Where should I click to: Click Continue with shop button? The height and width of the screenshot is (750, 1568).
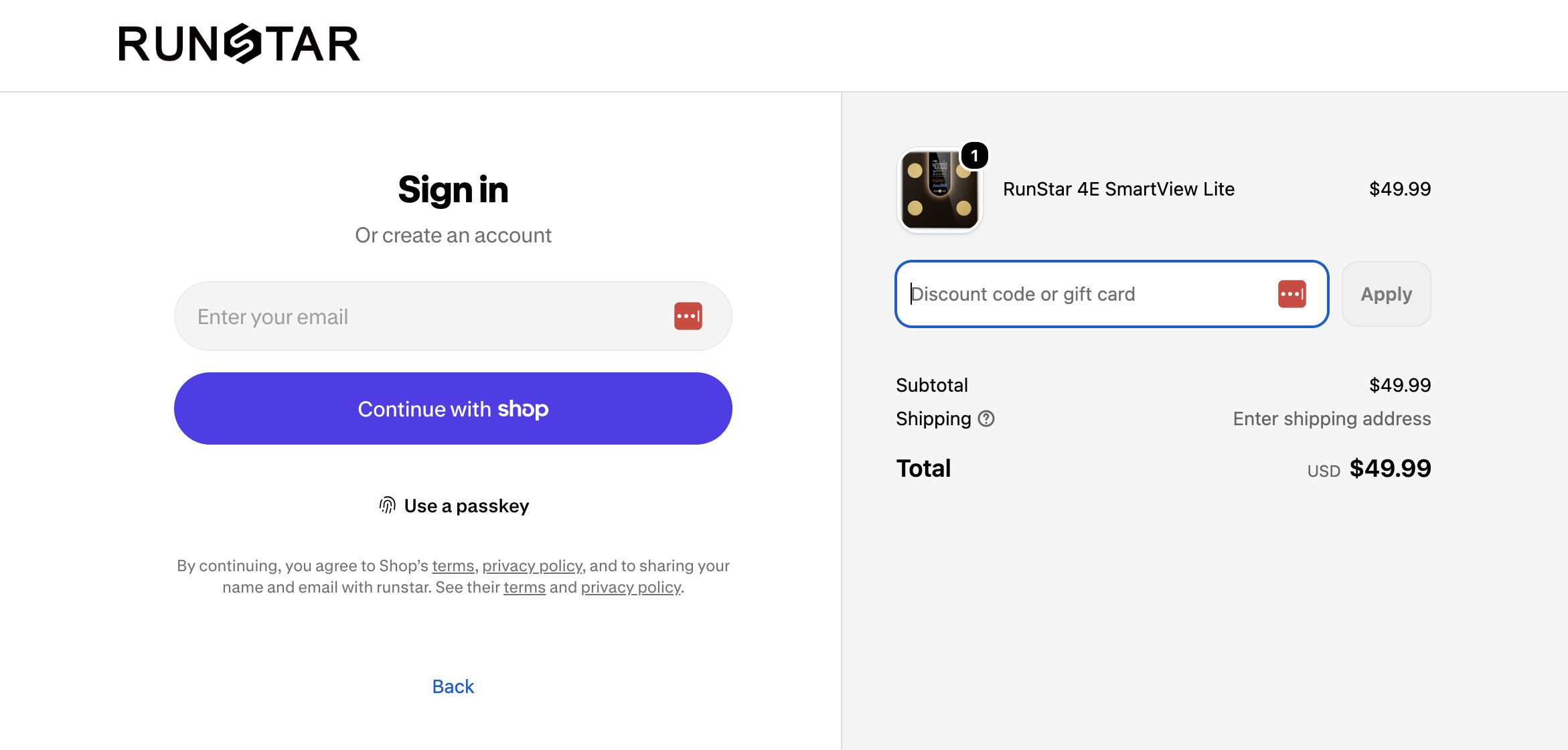(x=453, y=408)
